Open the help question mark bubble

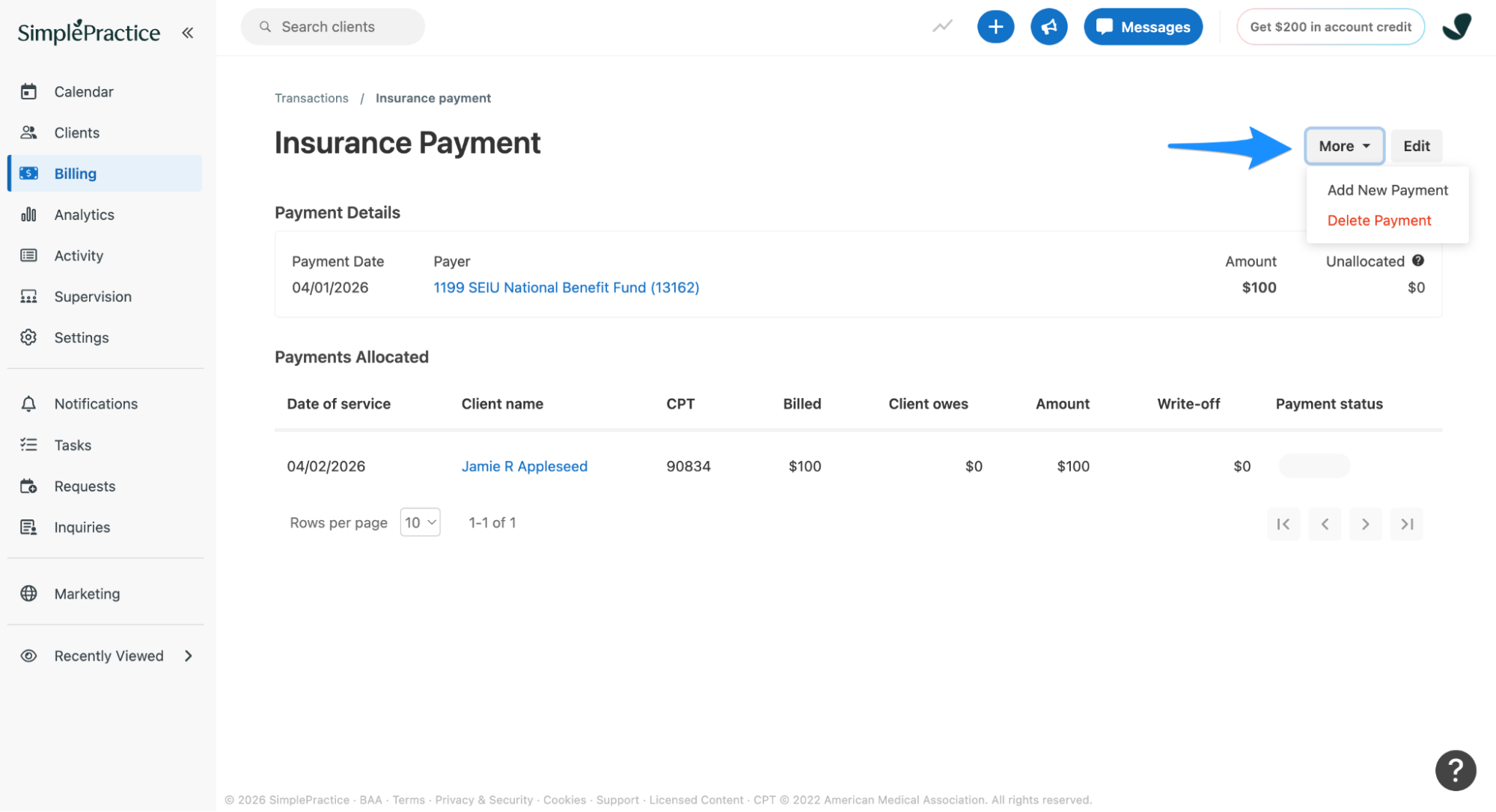tap(1455, 770)
